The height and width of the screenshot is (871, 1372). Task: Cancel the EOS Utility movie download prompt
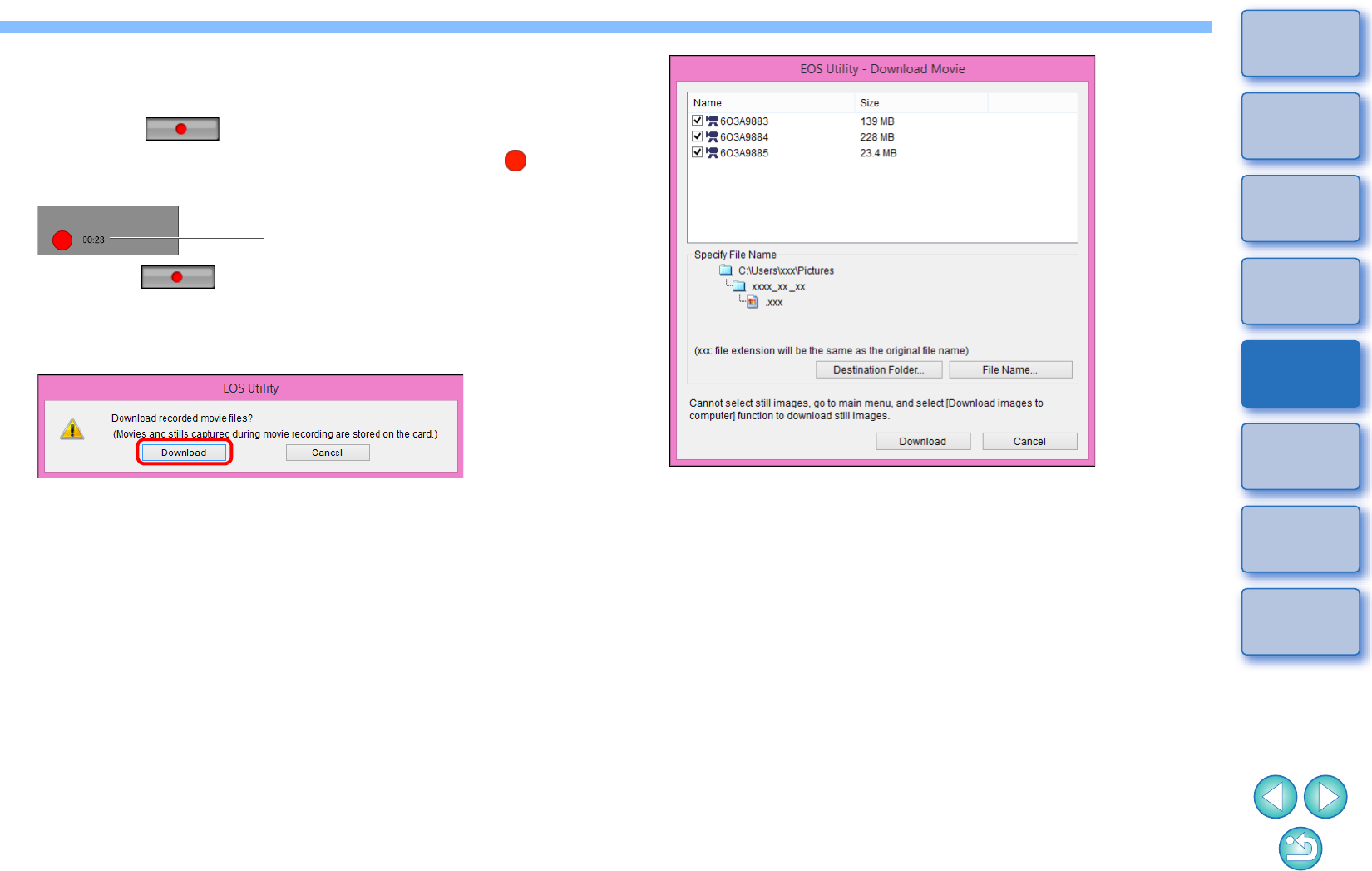coord(328,453)
